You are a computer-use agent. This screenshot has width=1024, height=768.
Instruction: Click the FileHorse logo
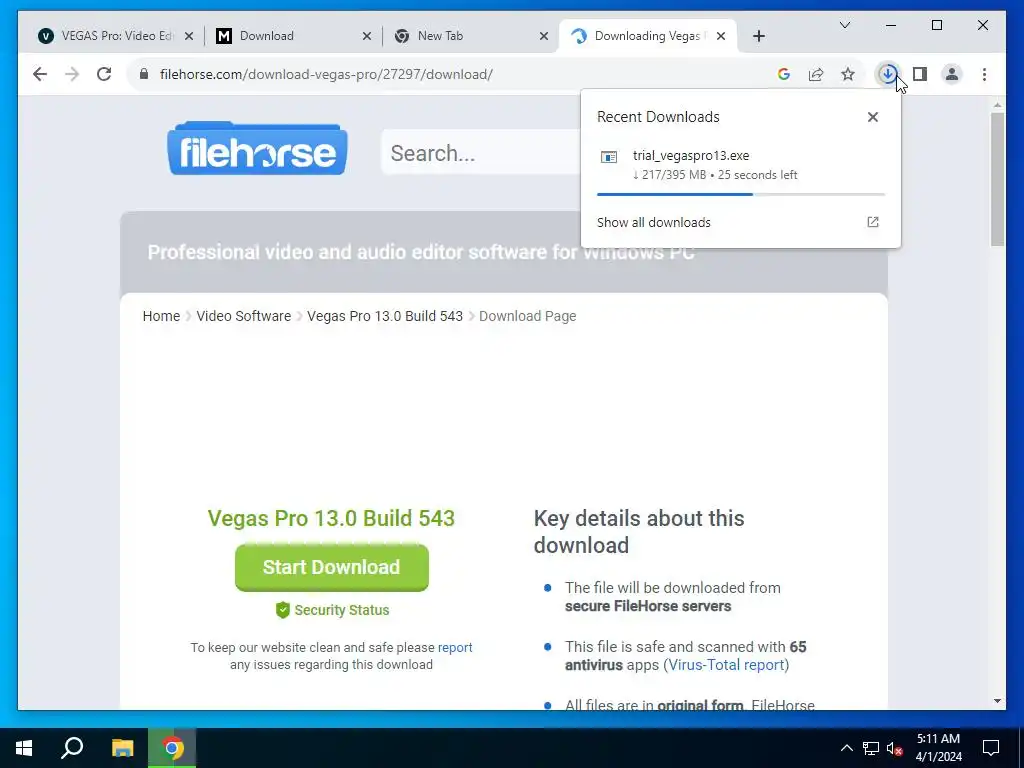pos(257,148)
